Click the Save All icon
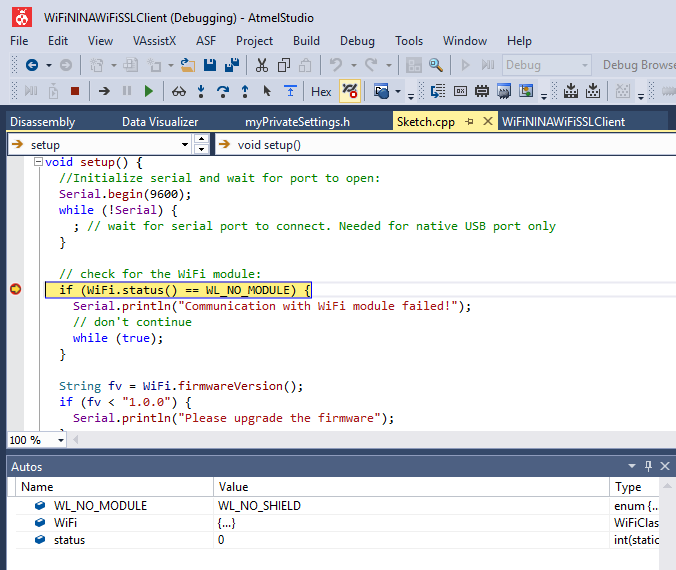Image resolution: width=676 pixels, height=570 pixels. click(x=232, y=65)
